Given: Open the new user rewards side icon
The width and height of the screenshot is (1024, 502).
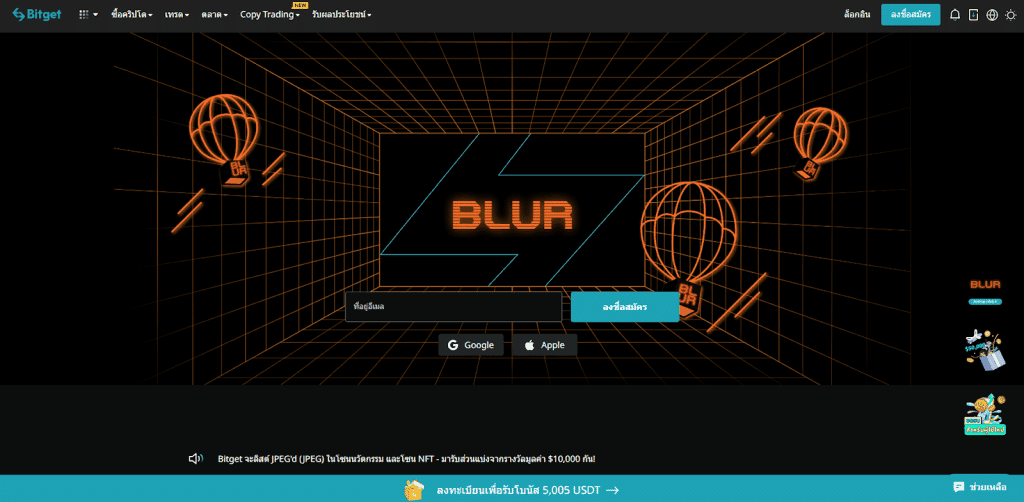Looking at the screenshot, I should [x=985, y=415].
